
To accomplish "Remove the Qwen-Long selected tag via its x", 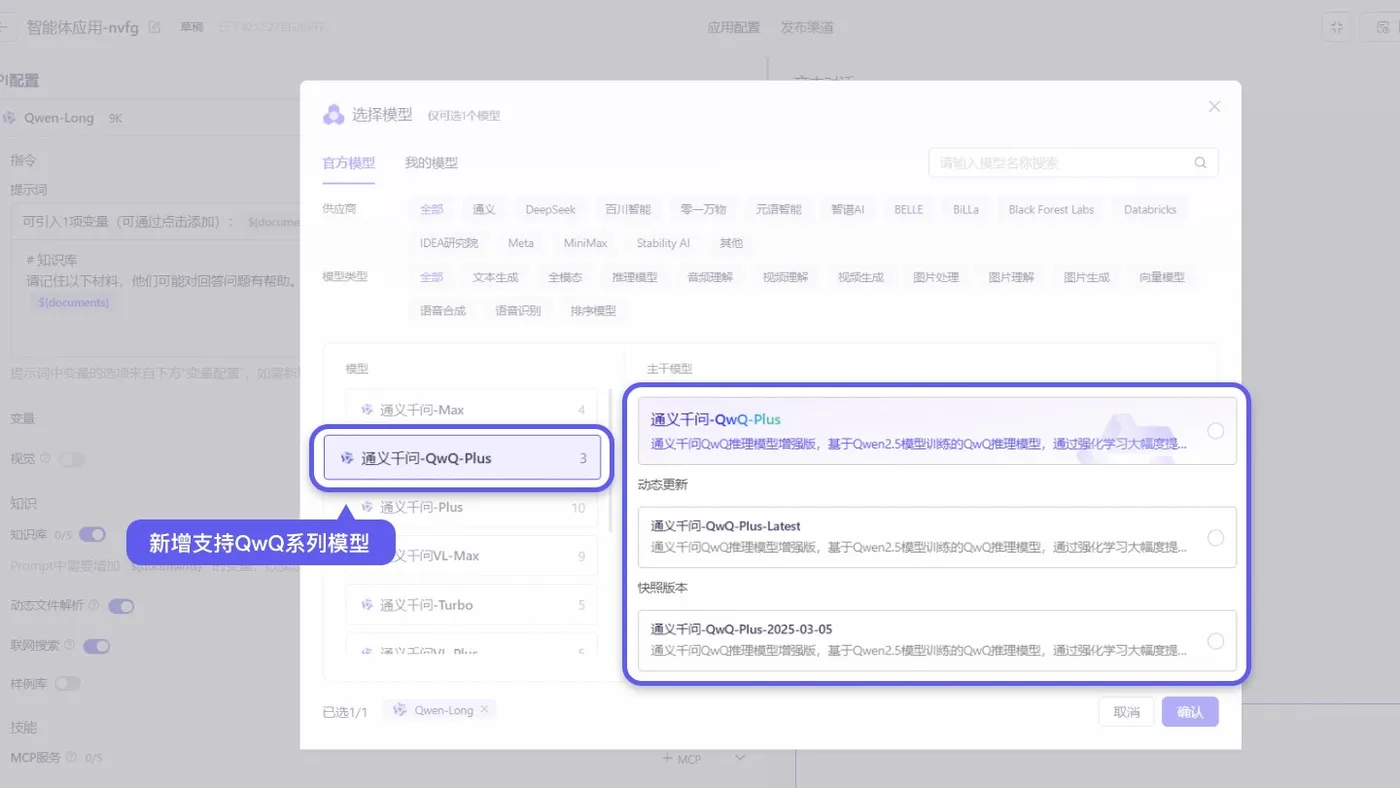I will [x=484, y=710].
